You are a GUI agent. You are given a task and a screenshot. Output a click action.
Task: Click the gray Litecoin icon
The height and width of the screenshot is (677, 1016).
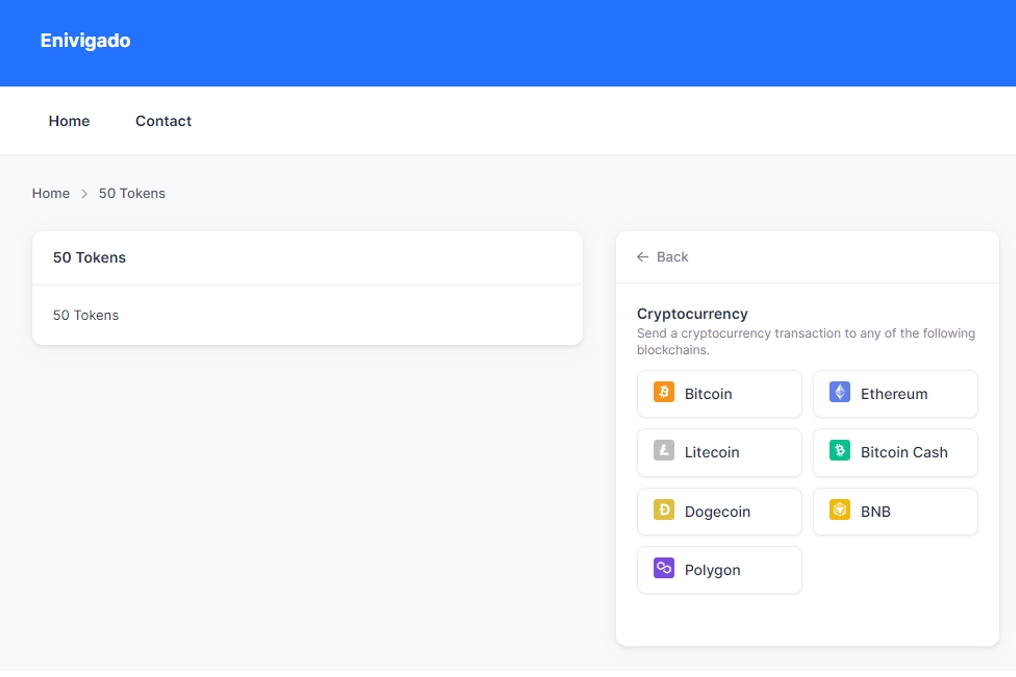[x=664, y=450]
